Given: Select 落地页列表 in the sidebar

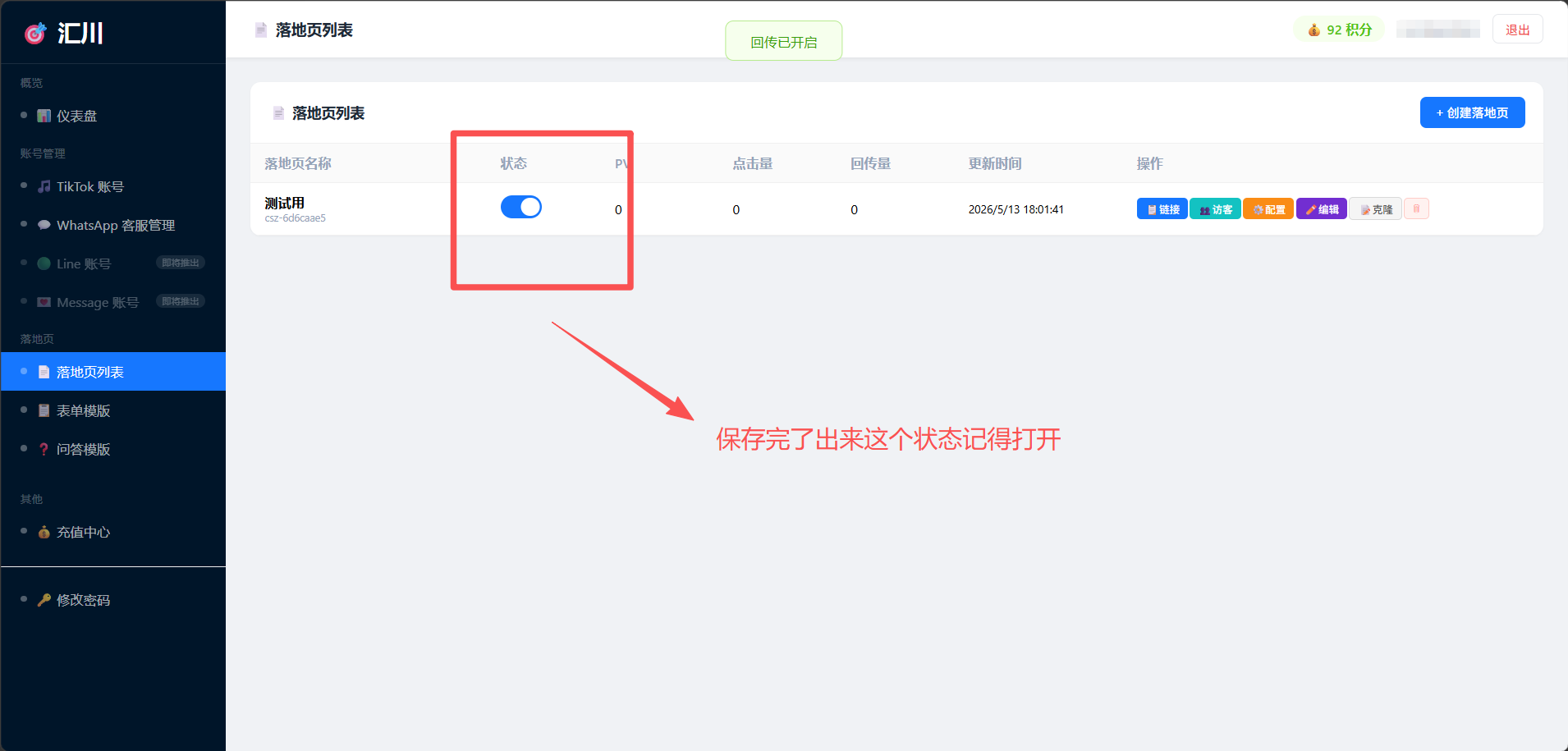Looking at the screenshot, I should (113, 372).
